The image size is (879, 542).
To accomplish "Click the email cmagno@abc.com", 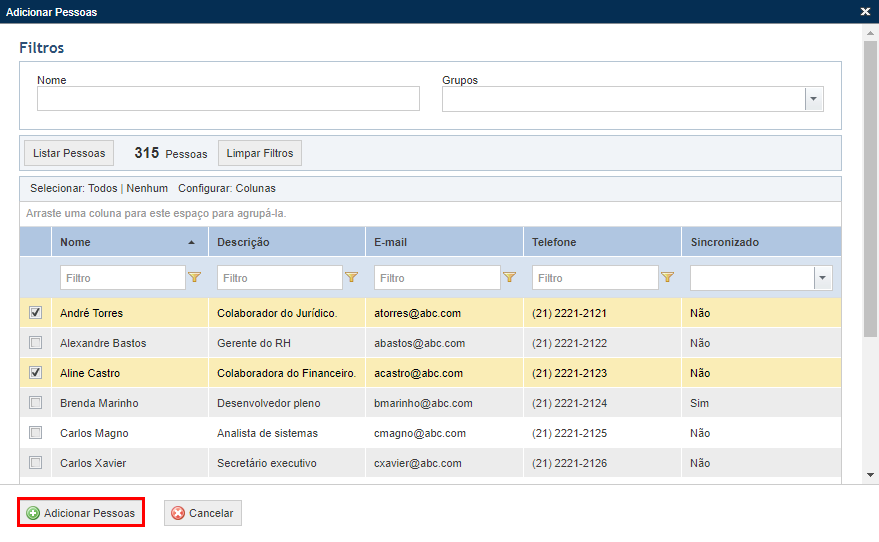I will 420,433.
